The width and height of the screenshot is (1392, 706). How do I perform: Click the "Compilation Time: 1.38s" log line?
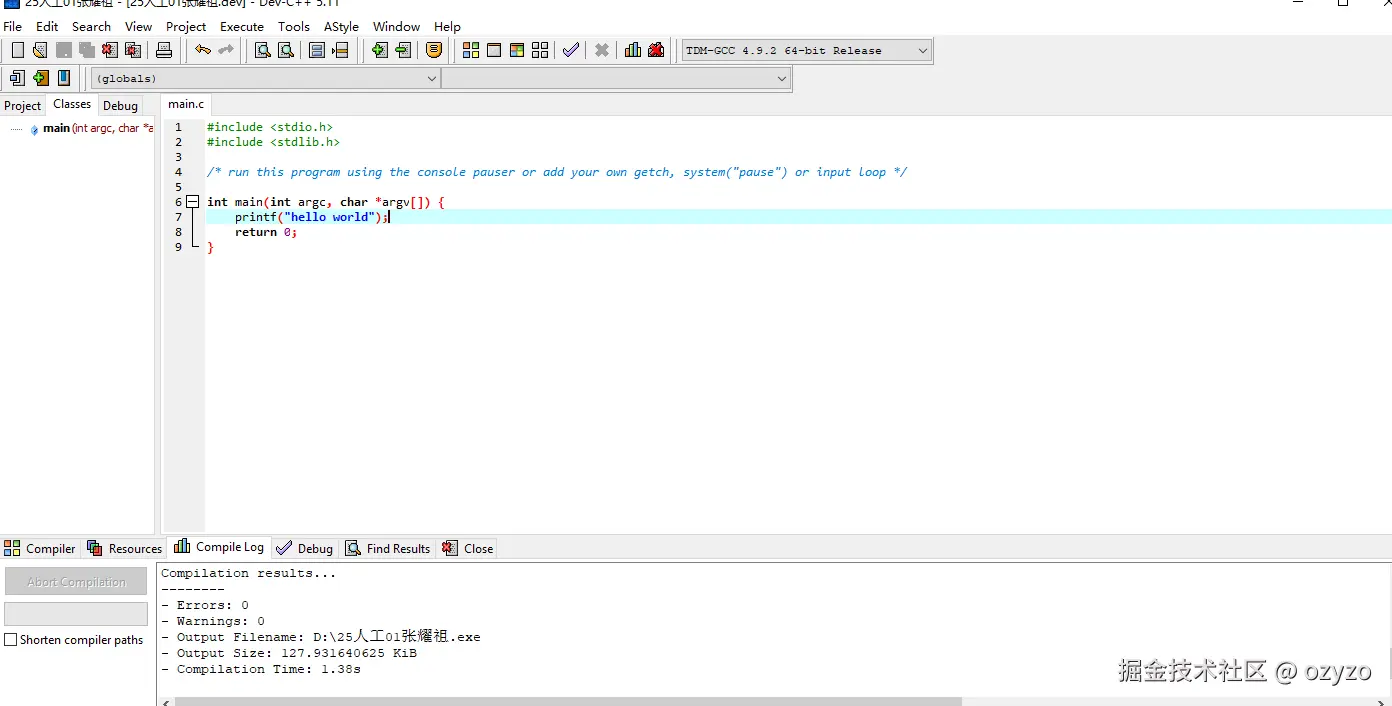[261, 669]
